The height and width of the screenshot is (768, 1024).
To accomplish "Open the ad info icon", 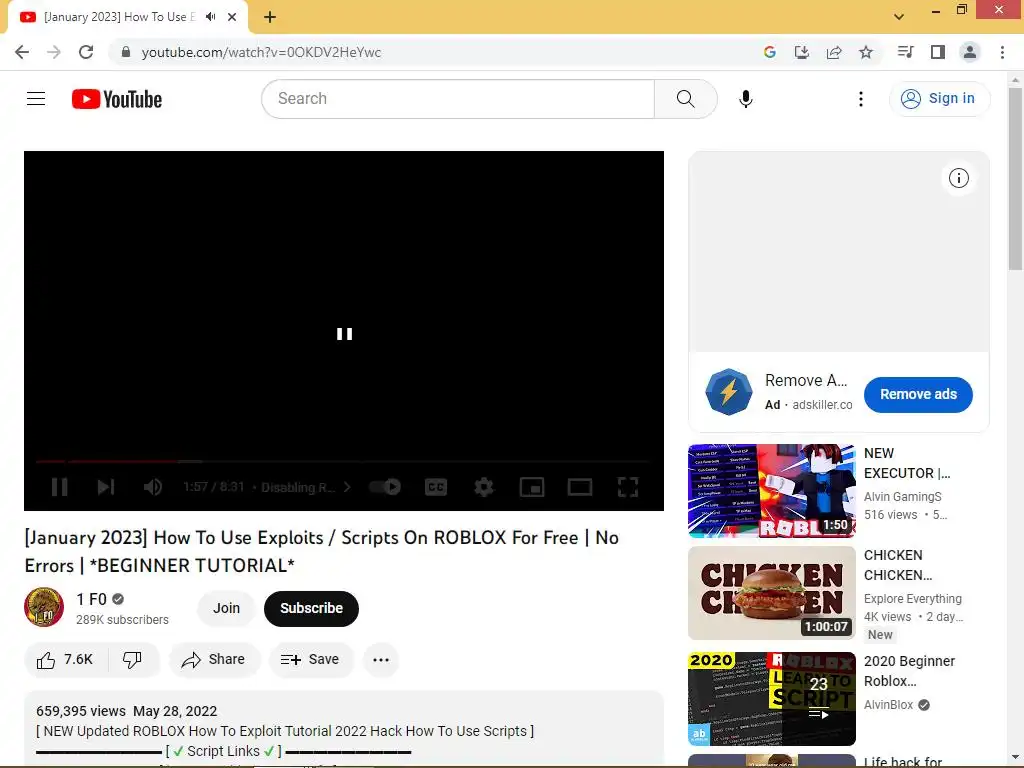I will coord(958,178).
